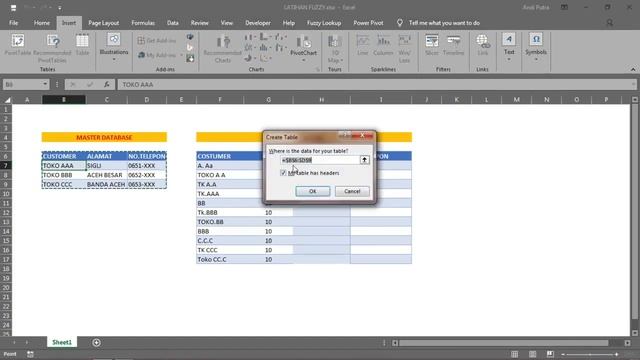Click the Timeline filter icon
Image resolution: width=640 pixels, height=360 pixels.
click(453, 45)
